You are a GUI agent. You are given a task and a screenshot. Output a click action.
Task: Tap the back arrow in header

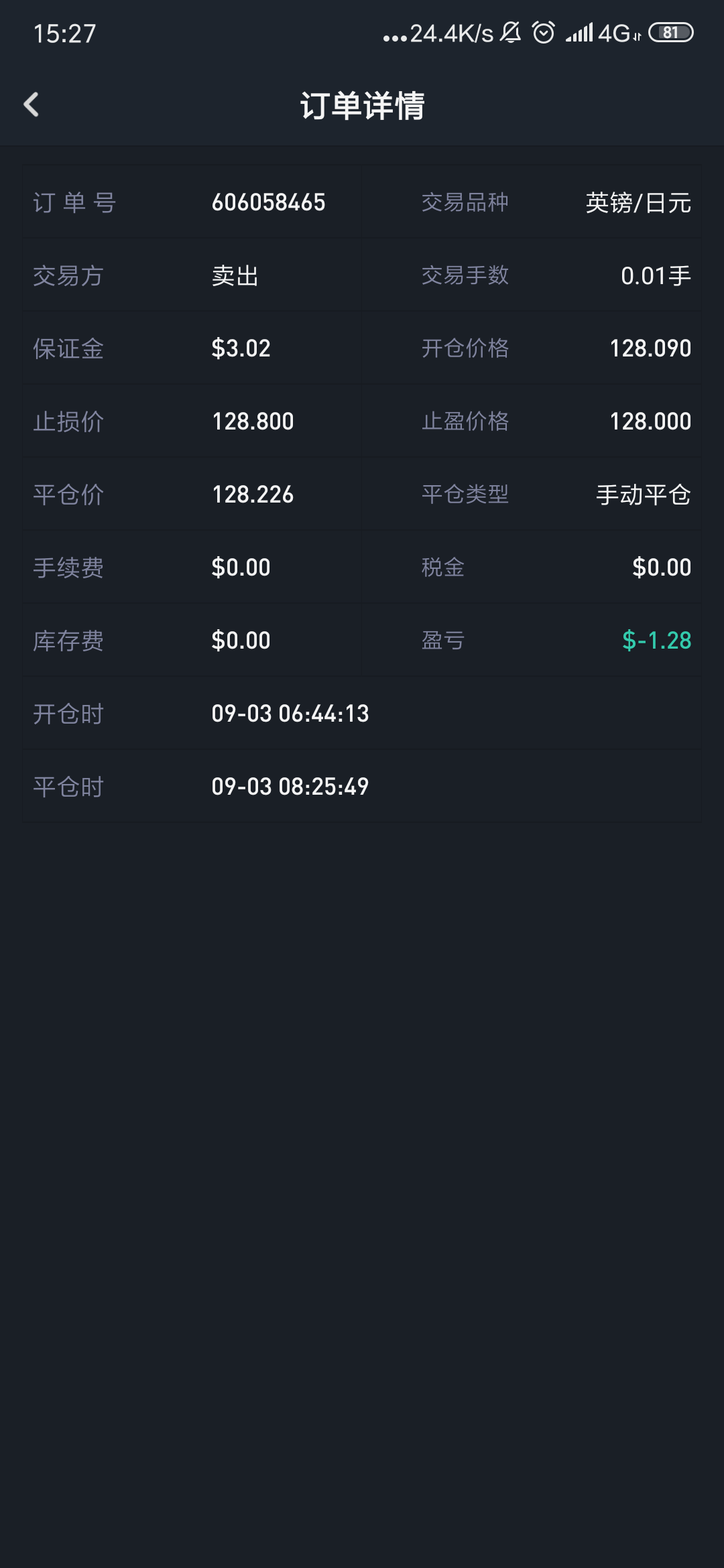pyautogui.click(x=32, y=105)
